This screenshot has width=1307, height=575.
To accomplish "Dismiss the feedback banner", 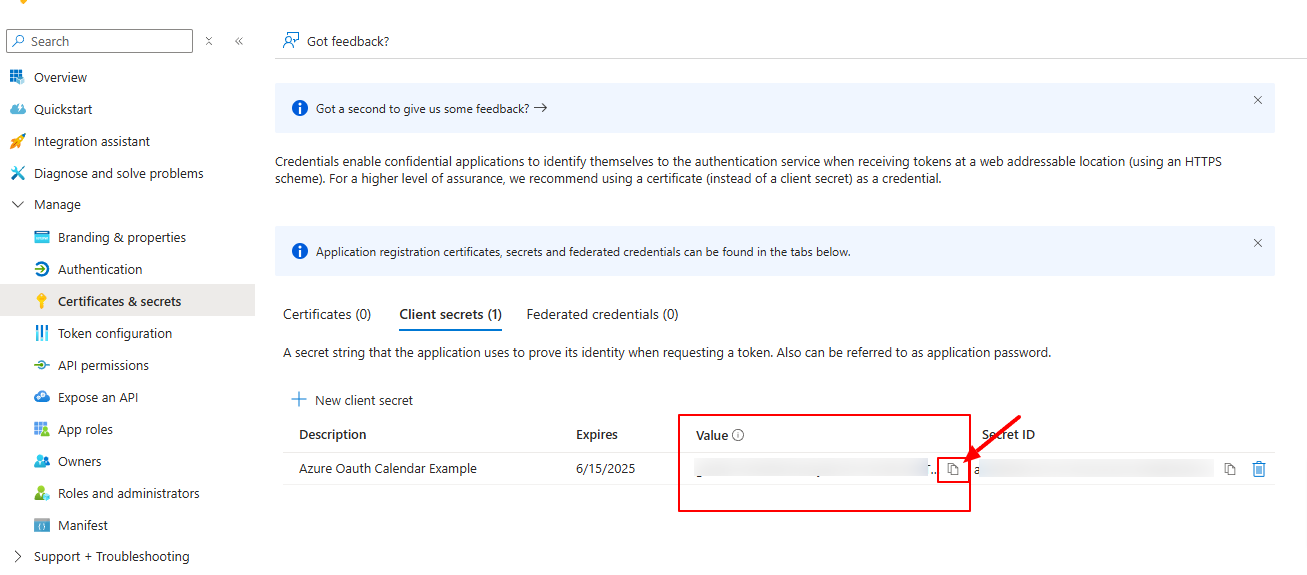I will [x=1258, y=100].
